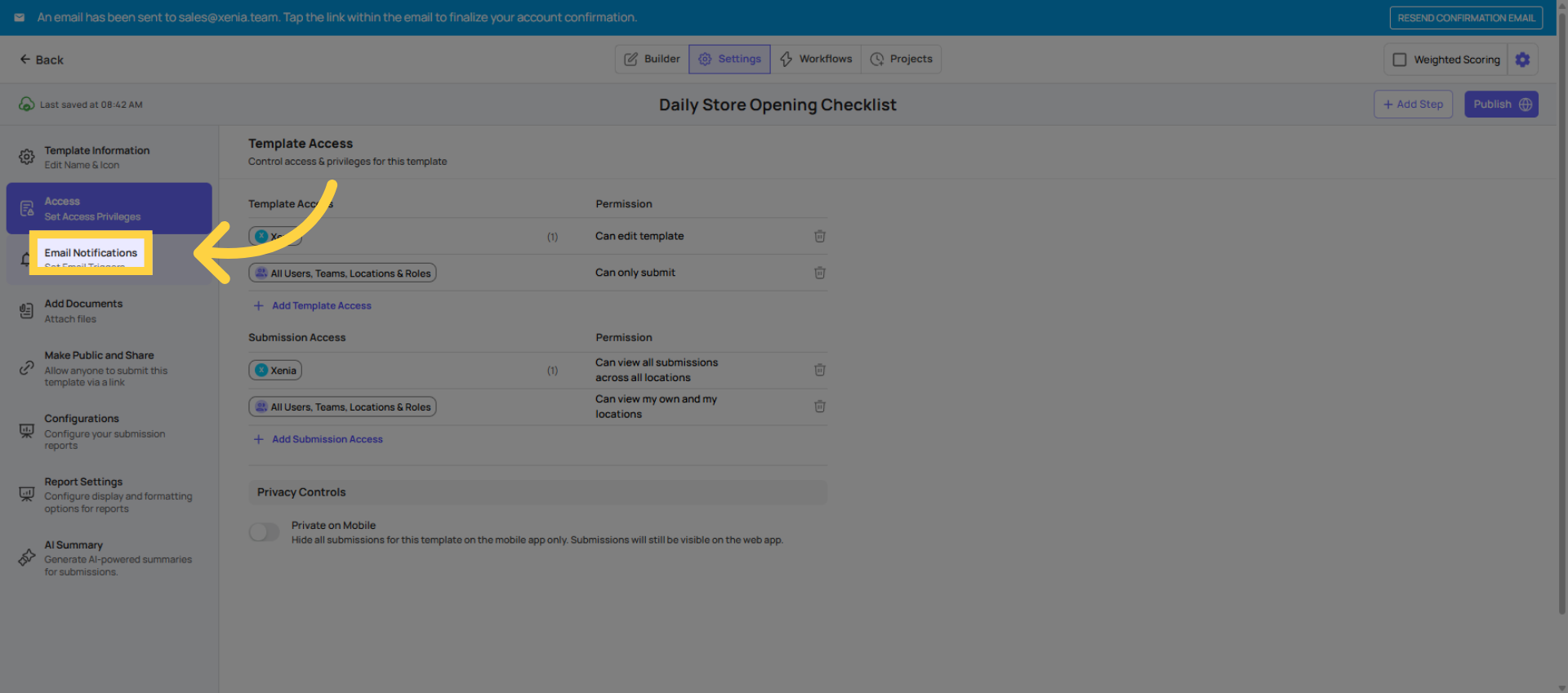Open 'Can edit template' permission dropdown

point(639,236)
